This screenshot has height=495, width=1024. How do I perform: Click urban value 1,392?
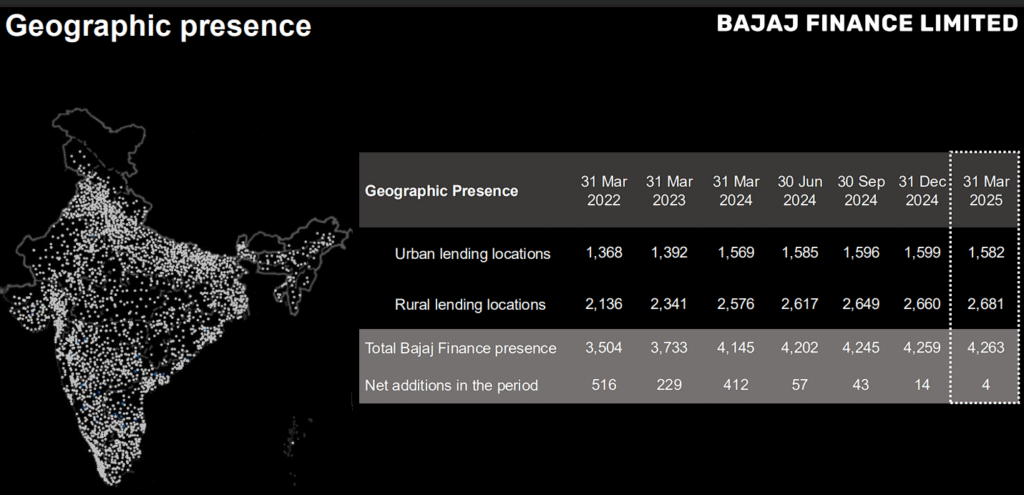tap(669, 253)
